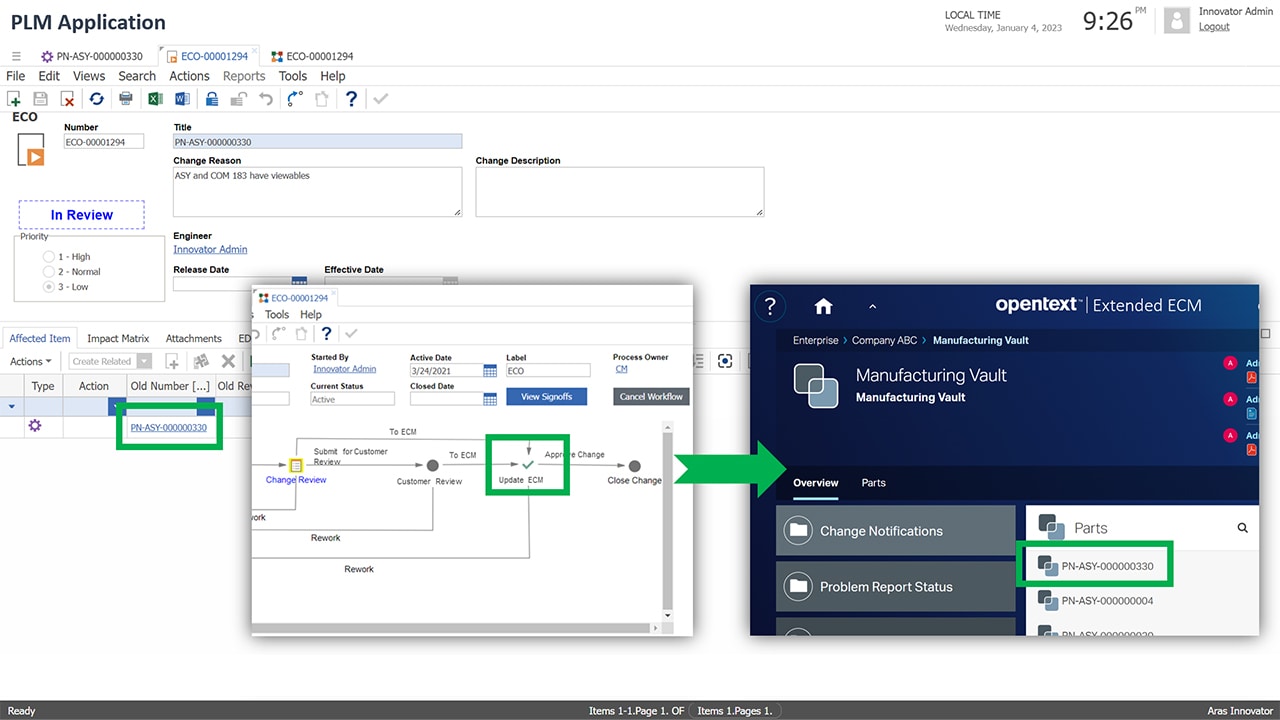Open the Active Date calendar icon
Viewport: 1280px width, 720px height.
coord(490,371)
